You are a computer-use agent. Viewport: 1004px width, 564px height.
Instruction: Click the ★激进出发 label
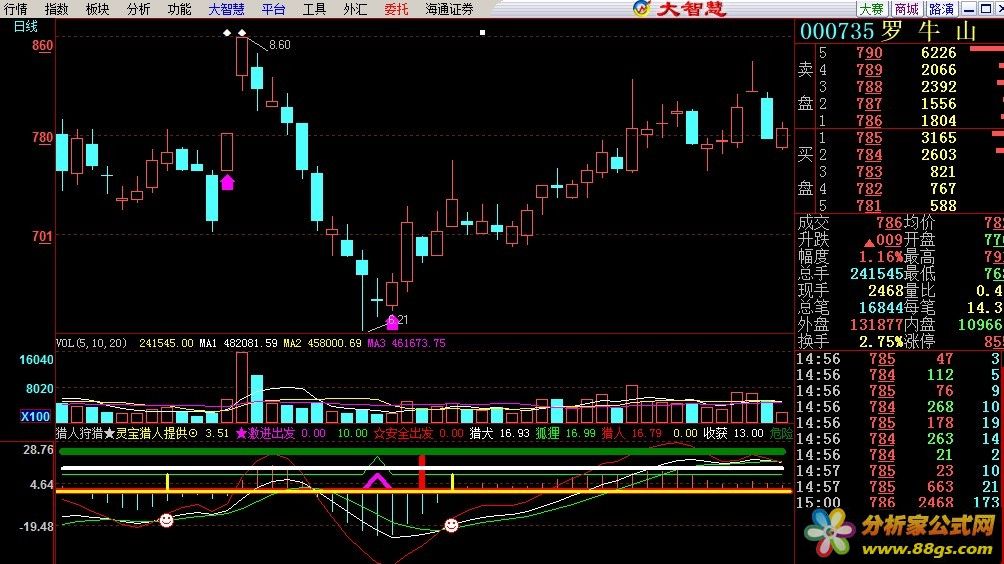tap(265, 433)
